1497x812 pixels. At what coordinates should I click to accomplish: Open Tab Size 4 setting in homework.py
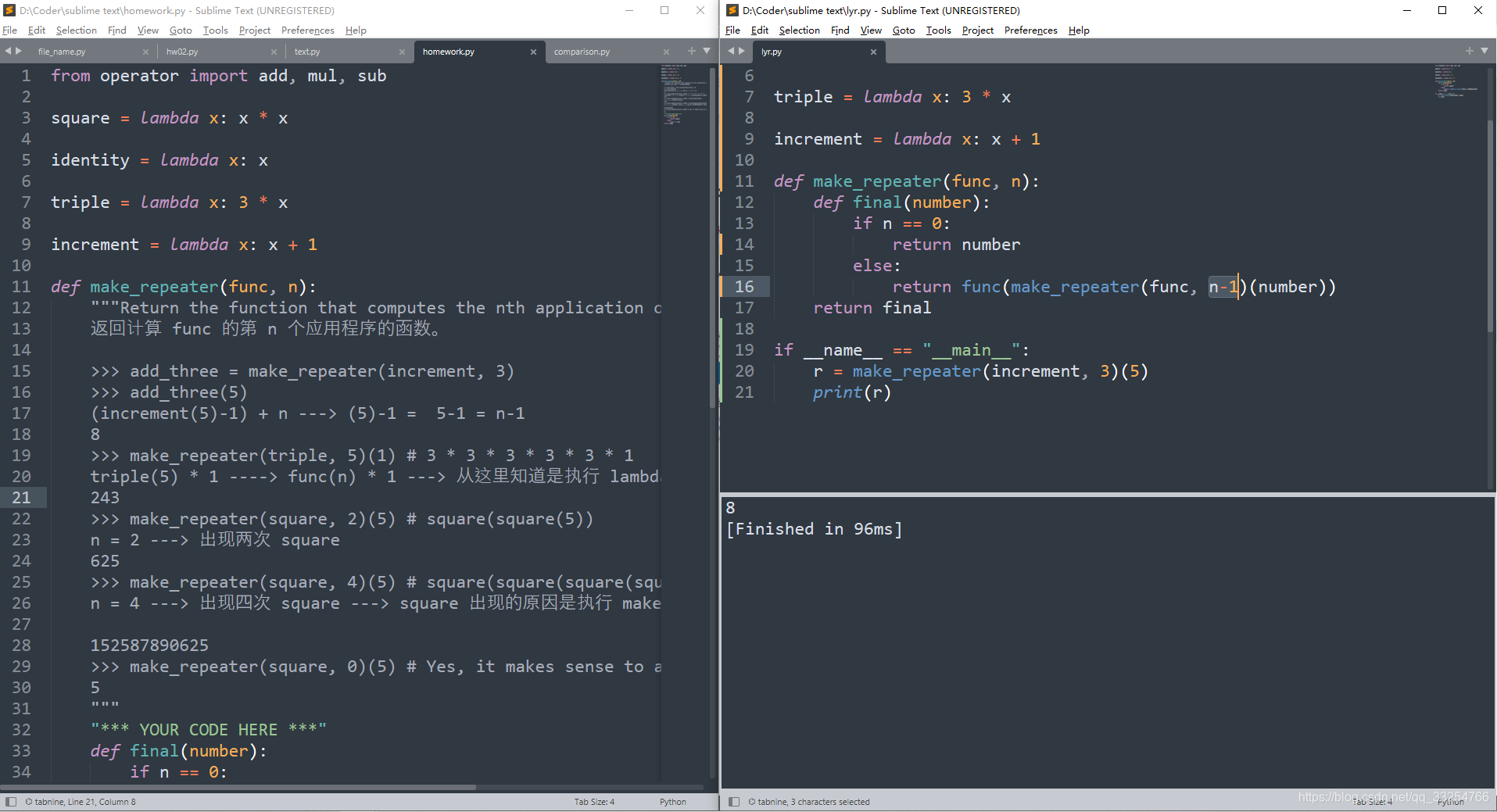click(594, 802)
